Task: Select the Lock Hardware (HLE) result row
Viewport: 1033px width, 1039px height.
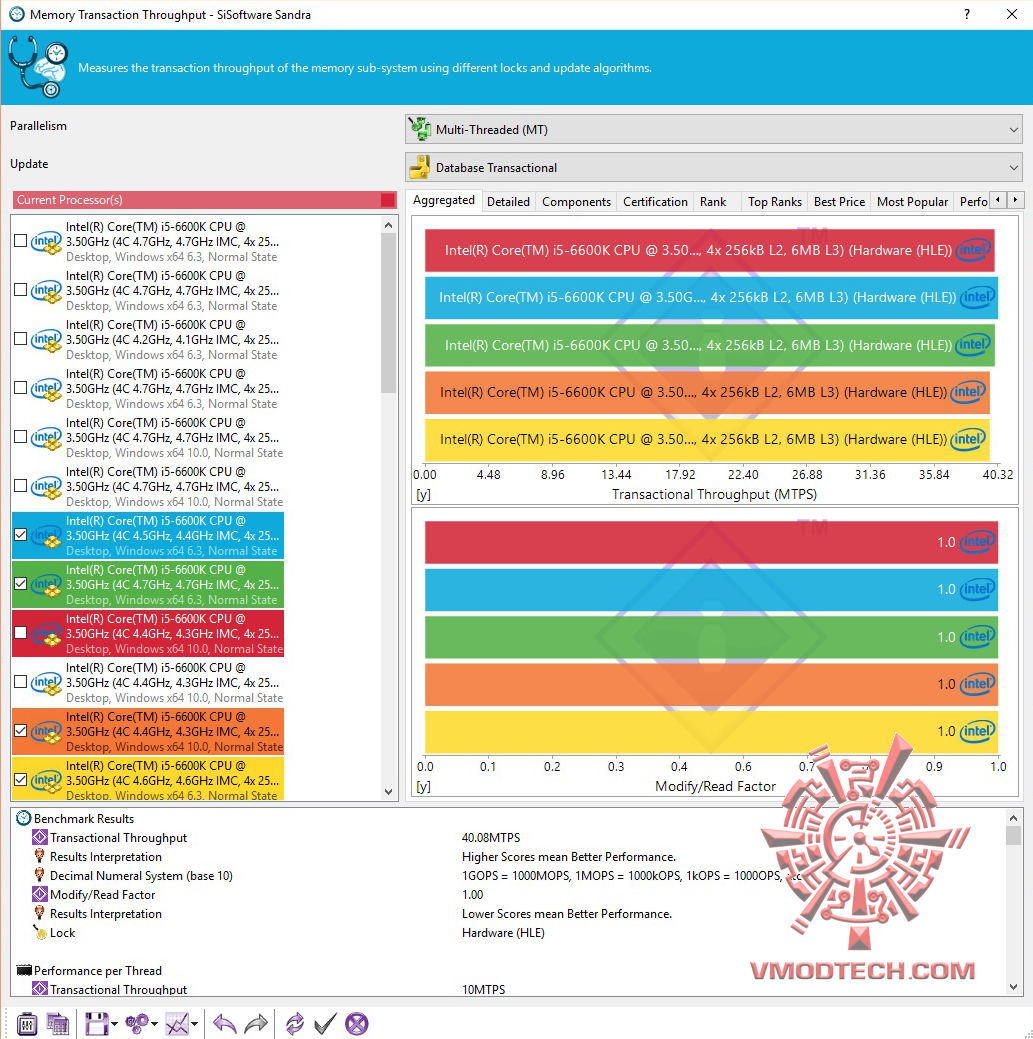Action: point(510,932)
